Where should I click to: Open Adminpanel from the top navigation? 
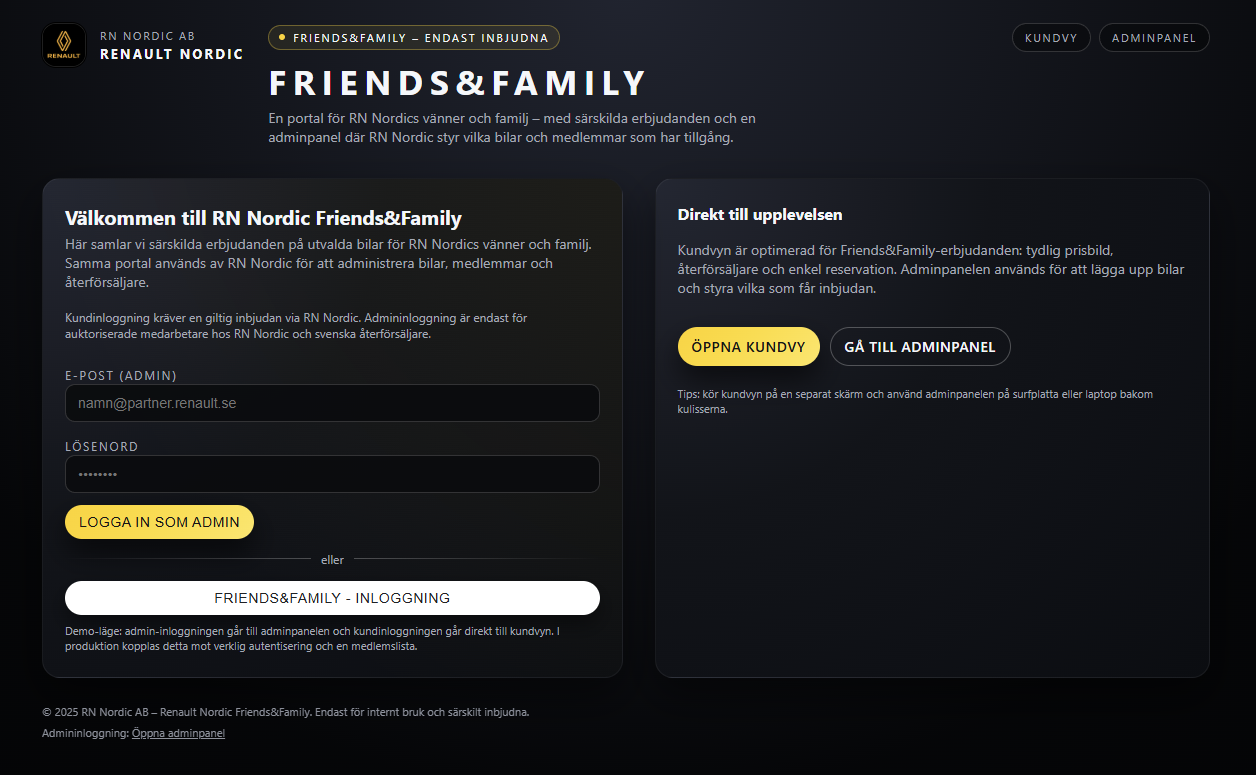click(1154, 38)
